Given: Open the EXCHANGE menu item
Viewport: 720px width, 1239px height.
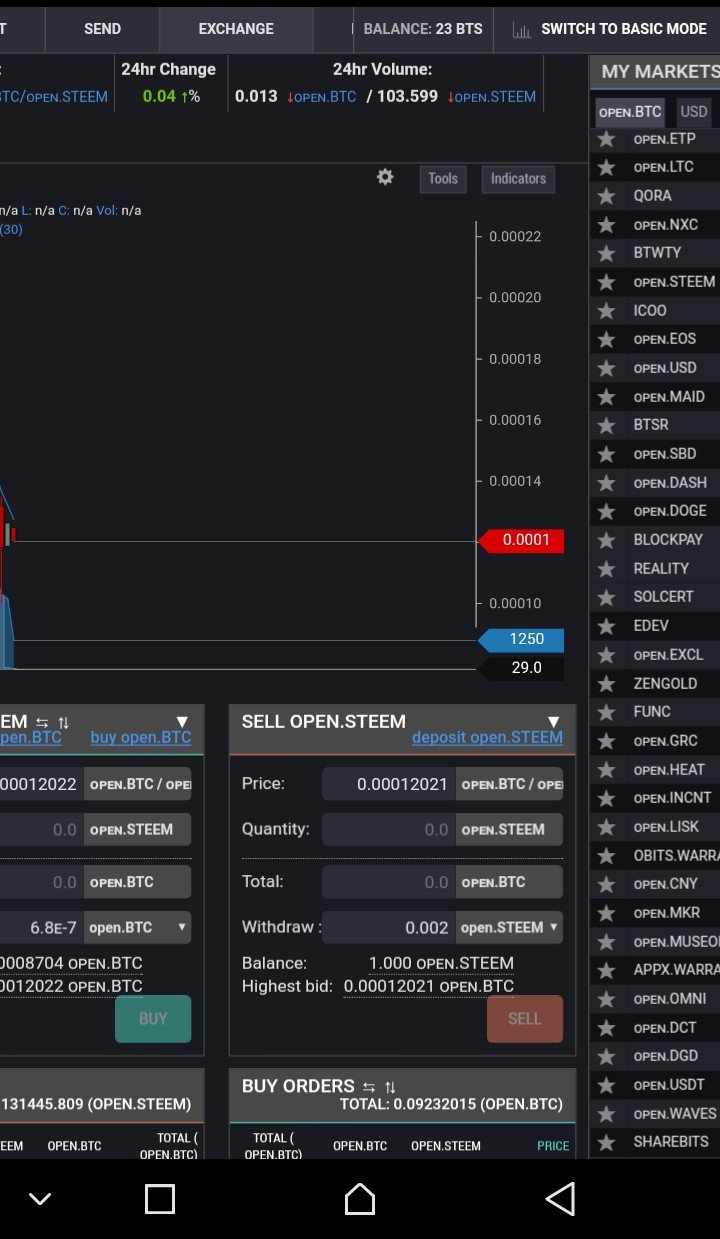Looking at the screenshot, I should pyautogui.click(x=236, y=29).
